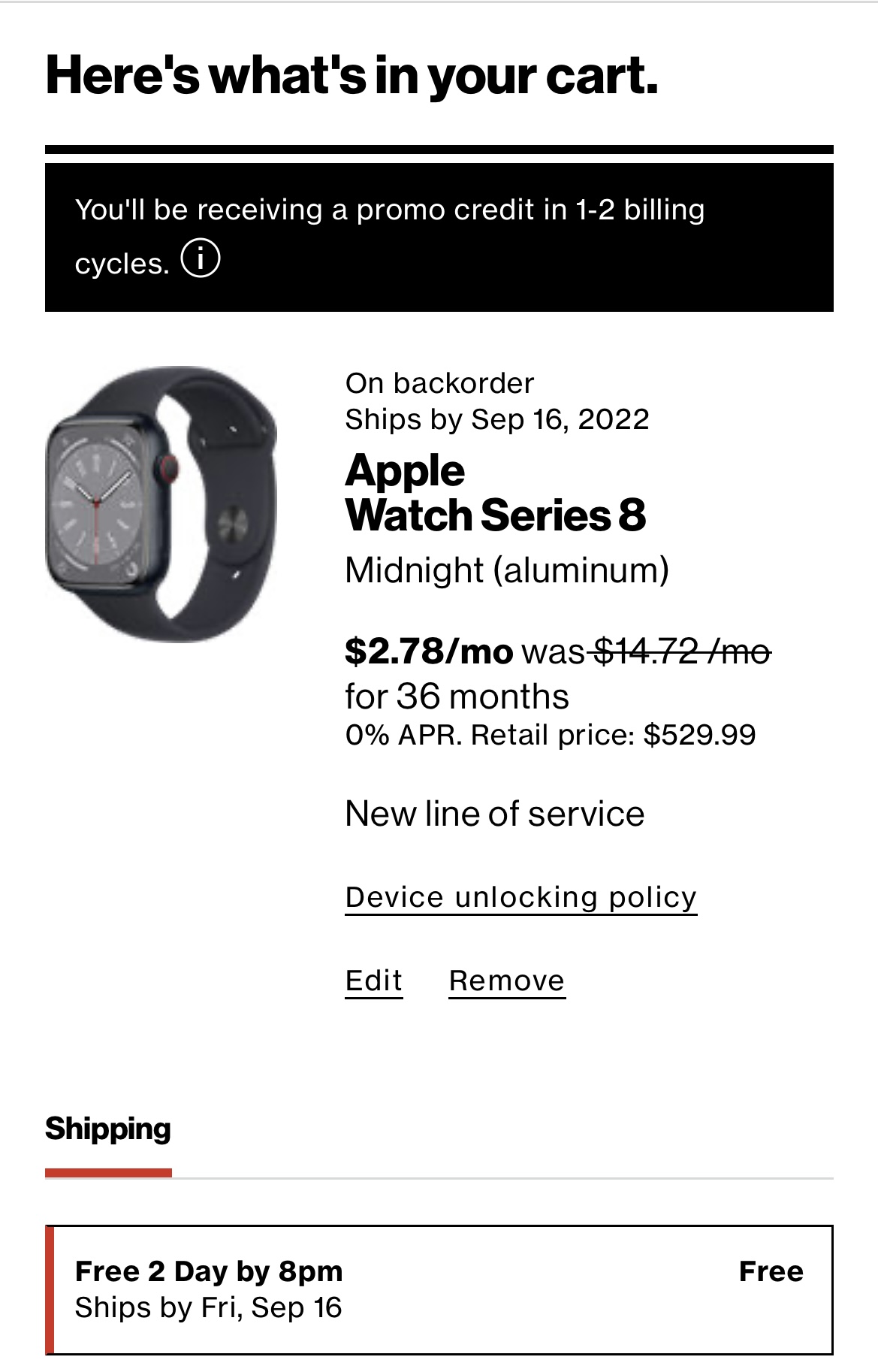Open the Device unlocking policy link
878x1372 pixels.
520,898
